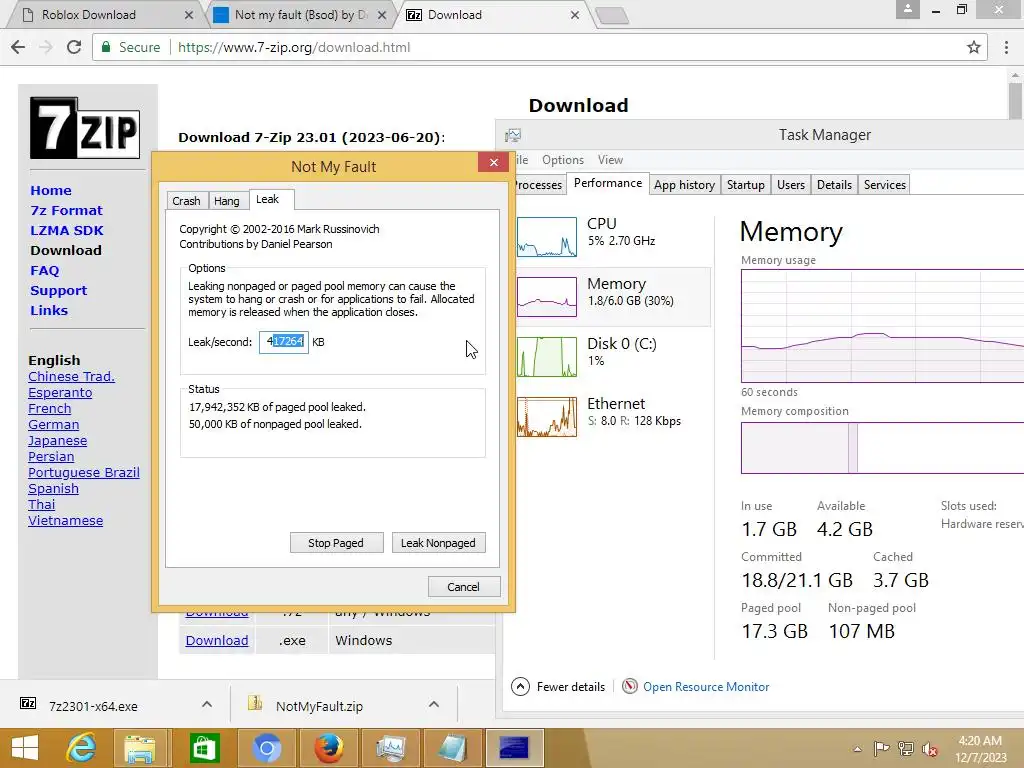Open the Startup tab in Task Manager
This screenshot has height=768, width=1024.
[746, 185]
